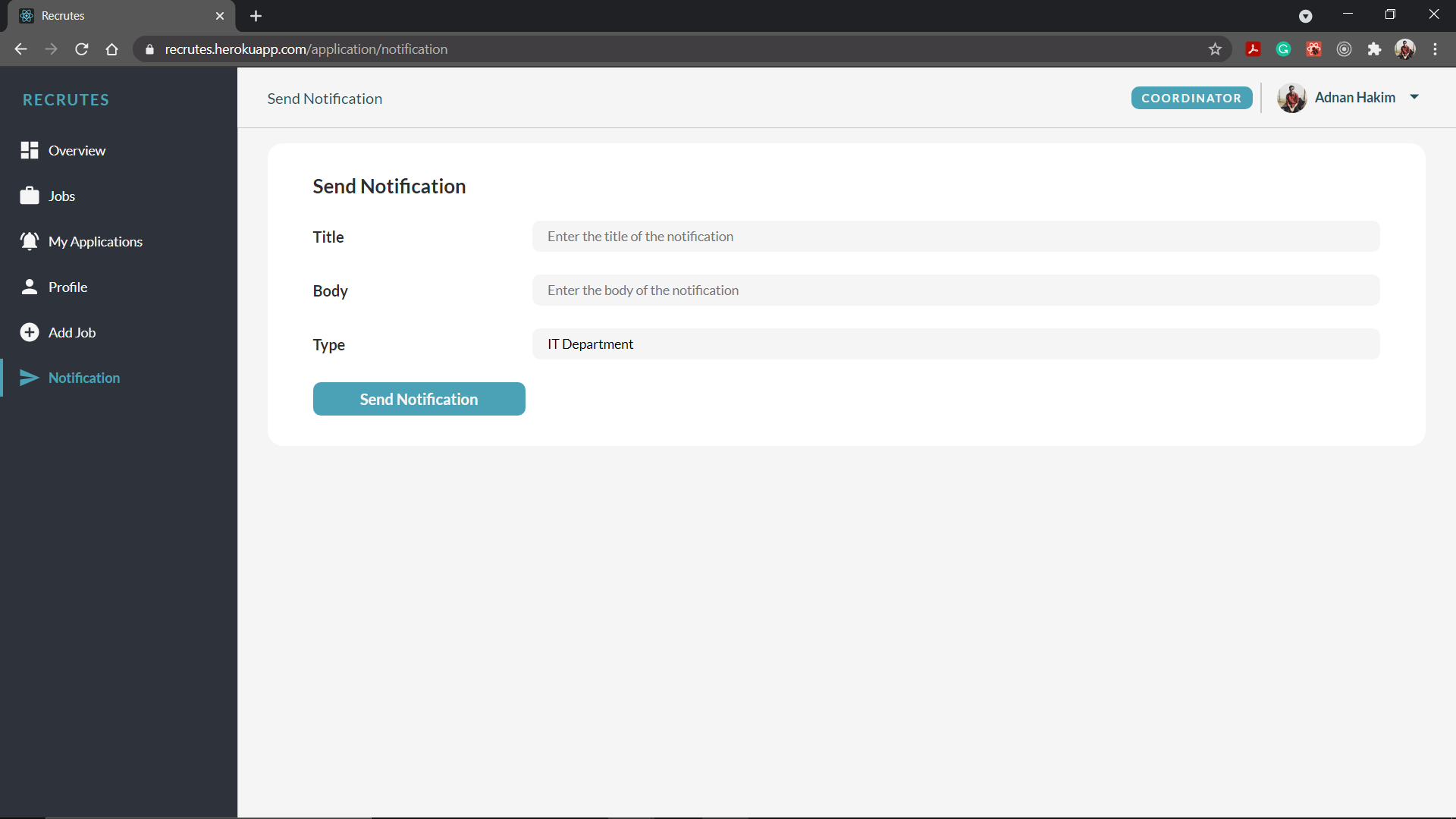Click the Jobs sidebar icon
Viewport: 1456px width, 819px height.
pyautogui.click(x=30, y=196)
